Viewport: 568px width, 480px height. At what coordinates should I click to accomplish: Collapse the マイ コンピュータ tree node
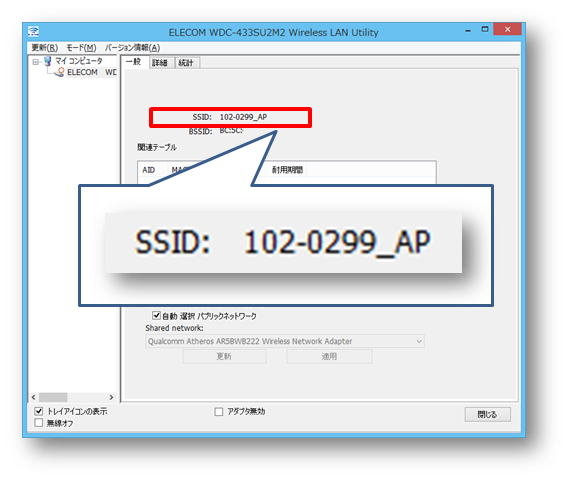click(x=35, y=62)
